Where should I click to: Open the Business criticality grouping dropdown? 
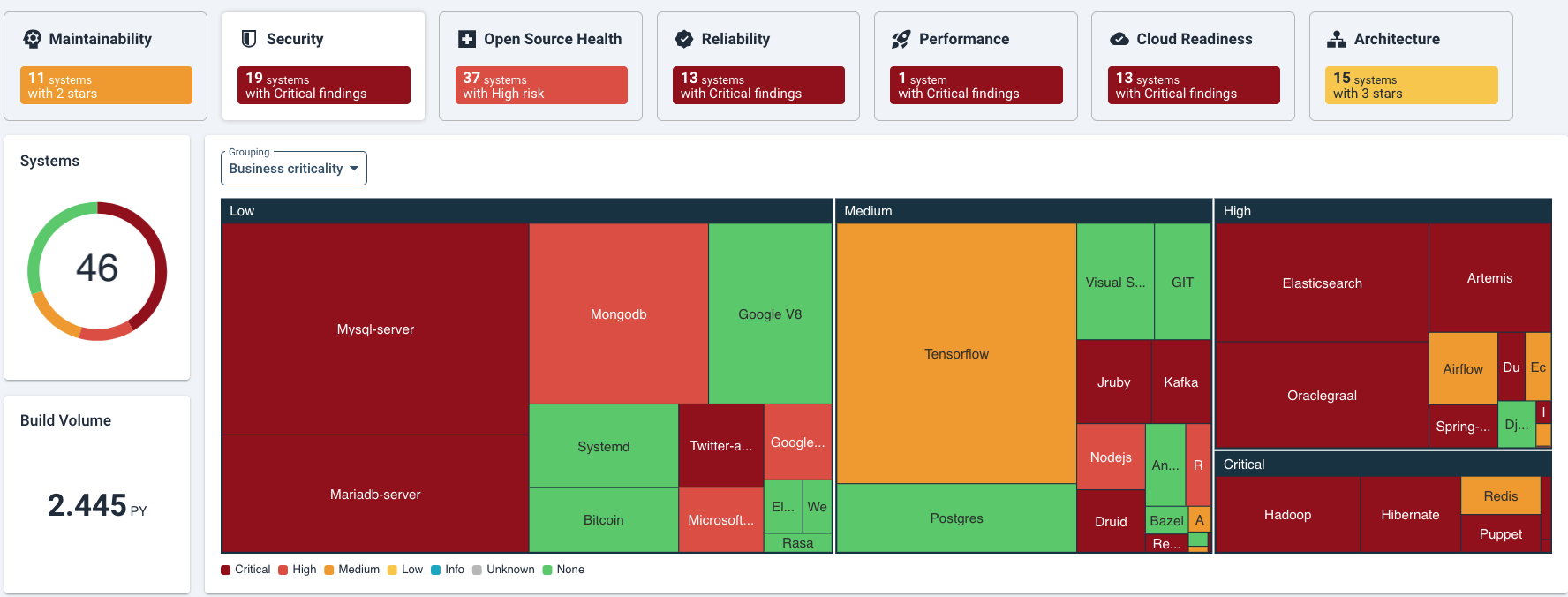click(293, 168)
